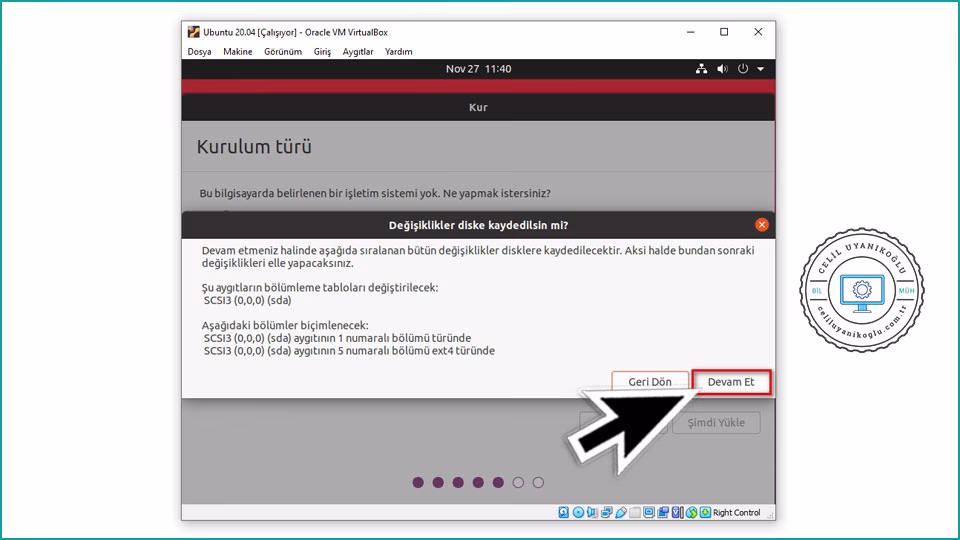Click the network adapter status icon
This screenshot has width=960, height=540.
tap(607, 512)
